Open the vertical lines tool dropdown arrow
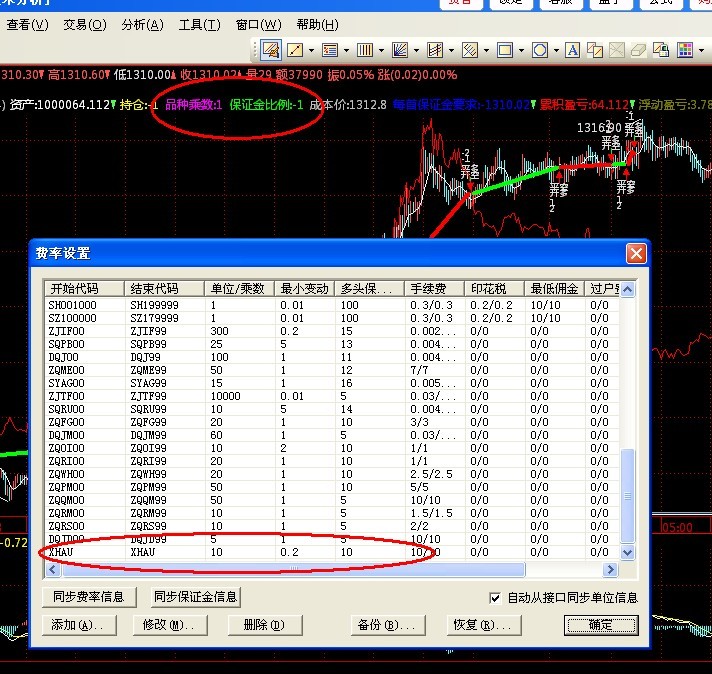Screen dimensions: 712x674 coord(381,50)
